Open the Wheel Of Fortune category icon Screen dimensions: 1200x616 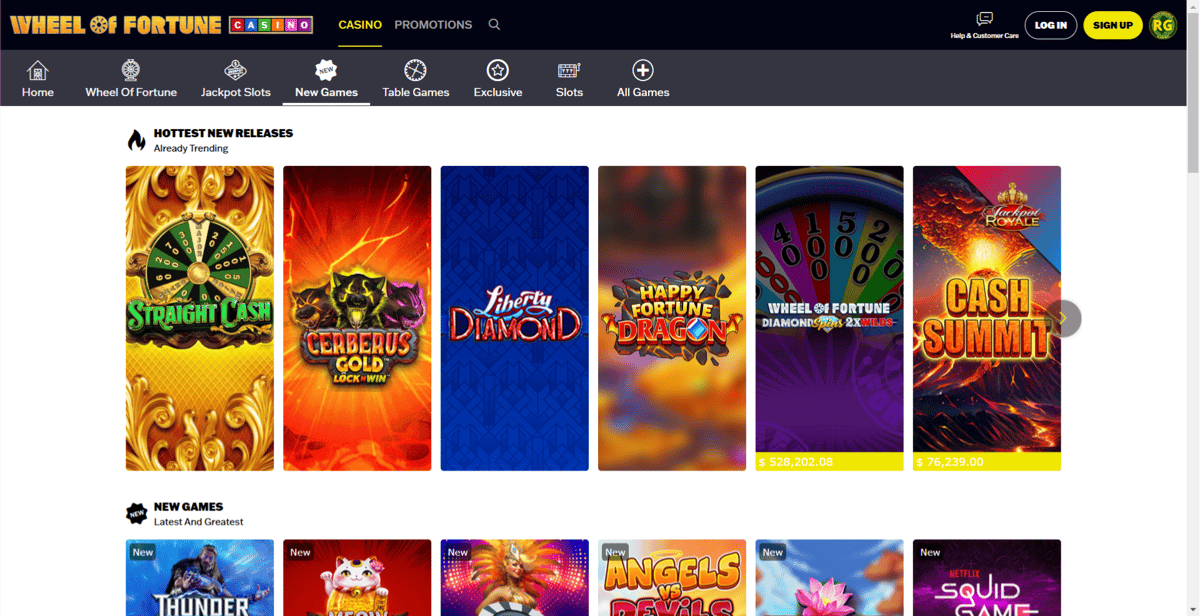click(x=130, y=71)
